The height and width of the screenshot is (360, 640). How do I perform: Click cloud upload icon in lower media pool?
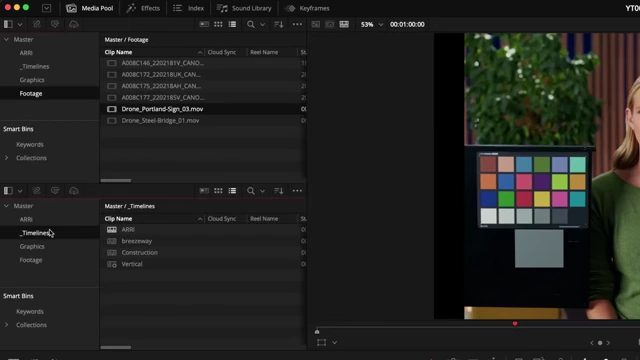pyautogui.click(x=73, y=191)
